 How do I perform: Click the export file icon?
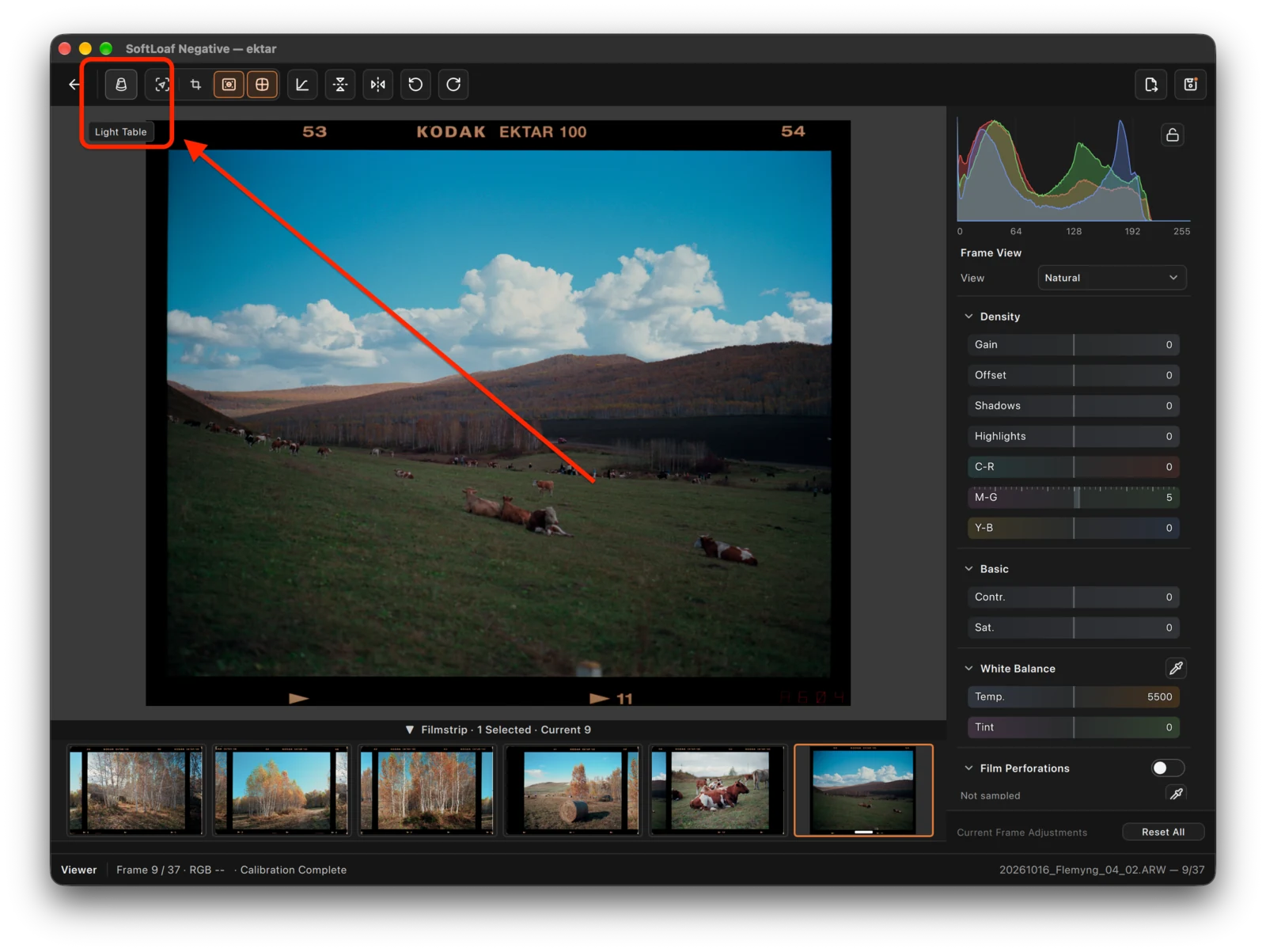1151,85
